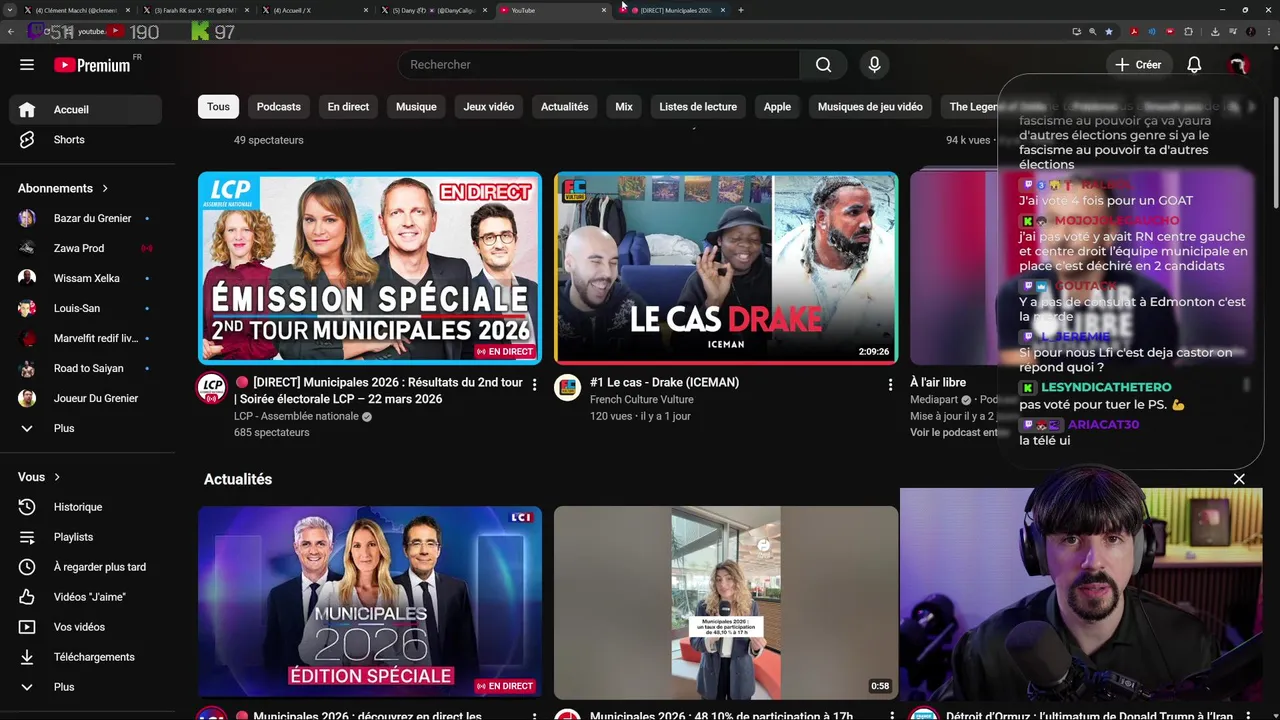Viewport: 1280px width, 720px height.
Task: Open browser extensions puzzle icon
Action: pyautogui.click(x=1188, y=32)
